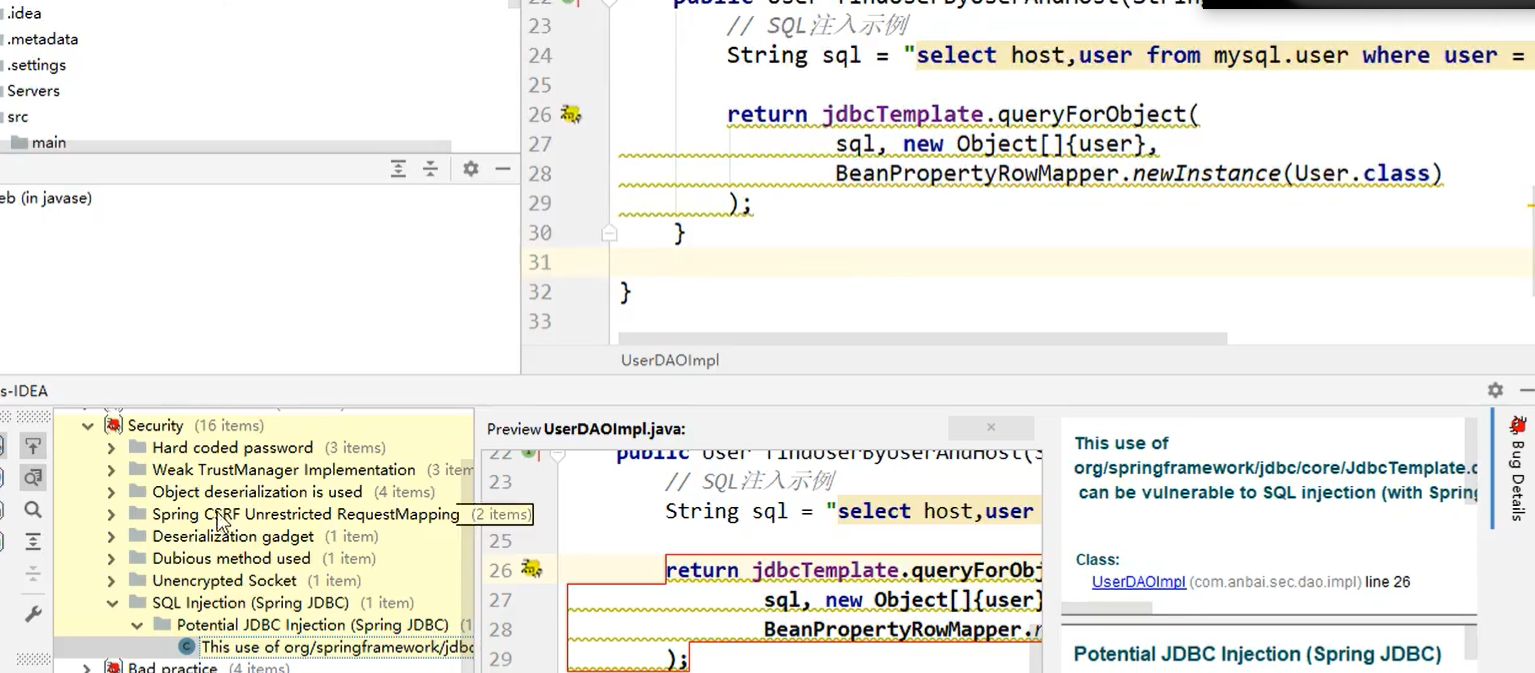
Task: Toggle the preview magnifier icon in FindBugs toolbar
Action: coord(33,478)
